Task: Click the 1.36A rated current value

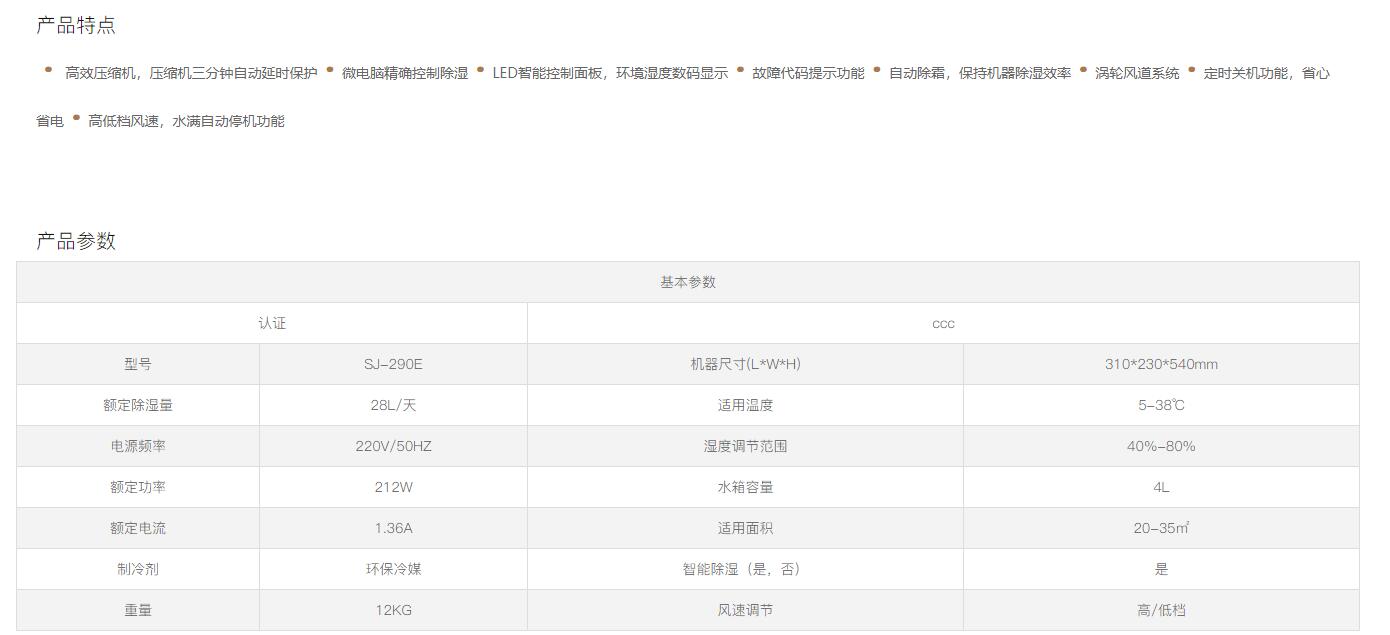Action: [x=393, y=528]
